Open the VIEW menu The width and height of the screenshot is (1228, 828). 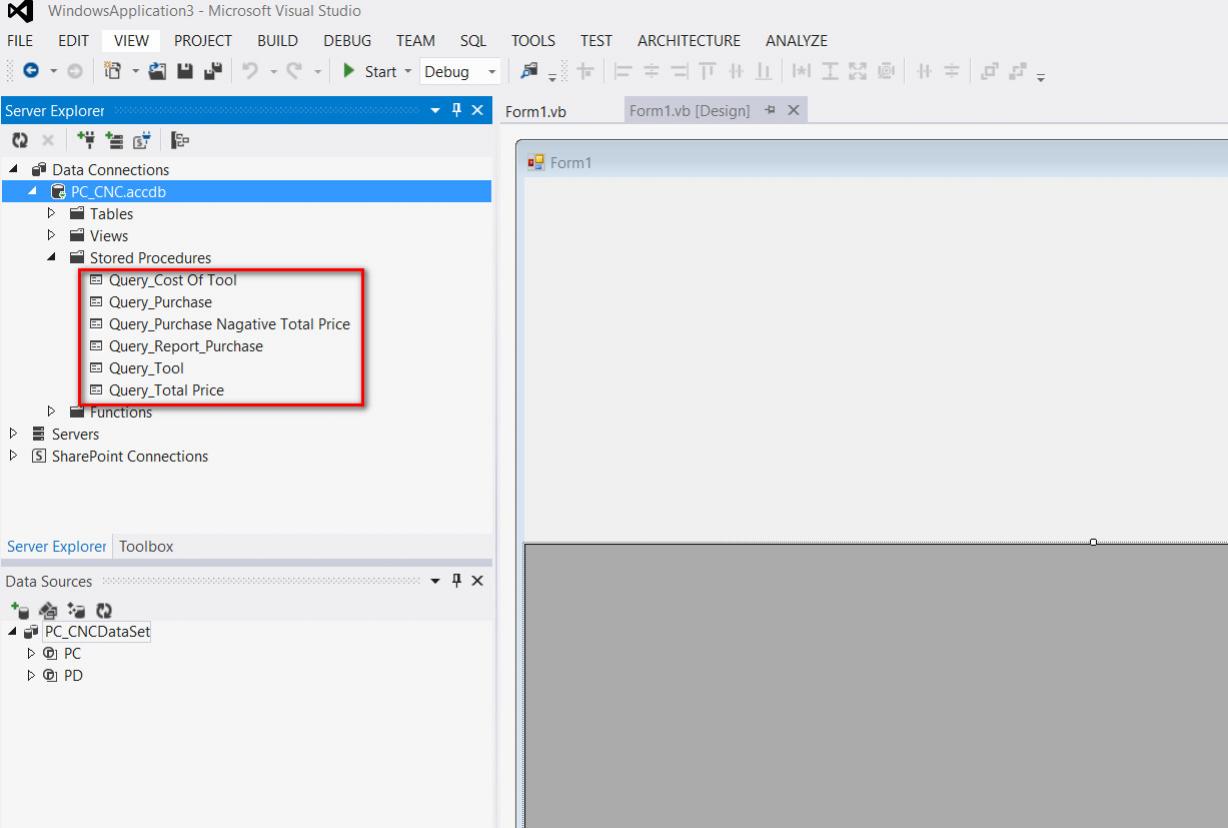coord(132,41)
